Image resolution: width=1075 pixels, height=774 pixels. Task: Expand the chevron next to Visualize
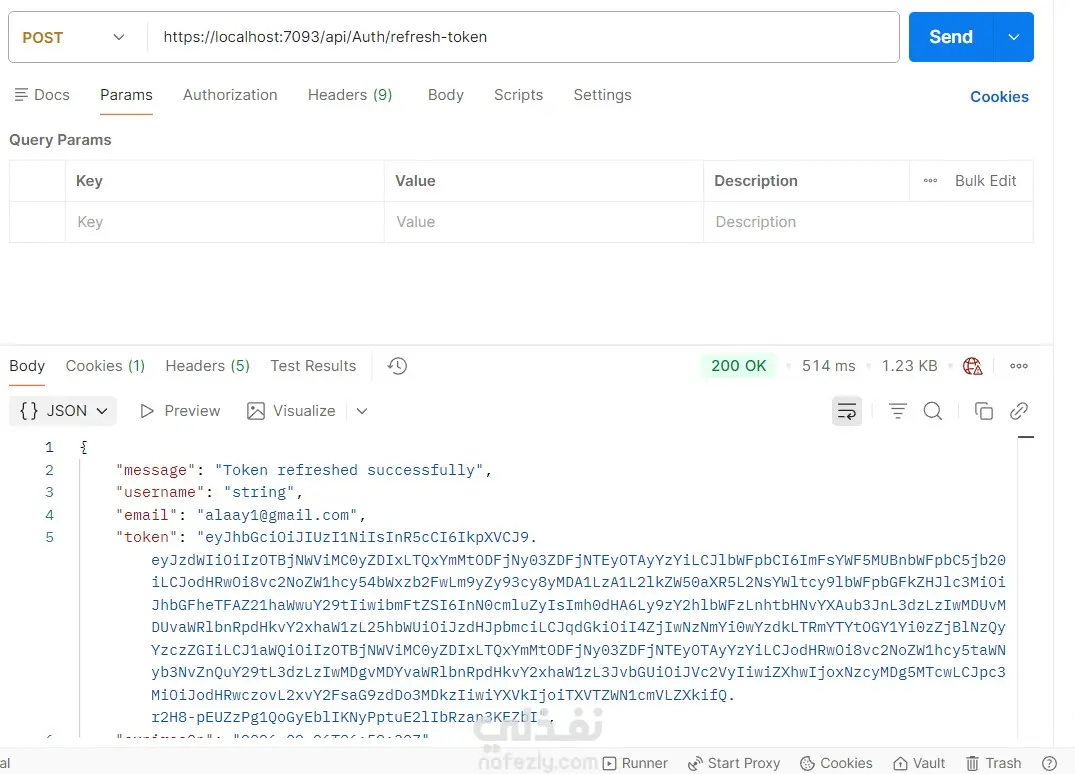coord(362,411)
